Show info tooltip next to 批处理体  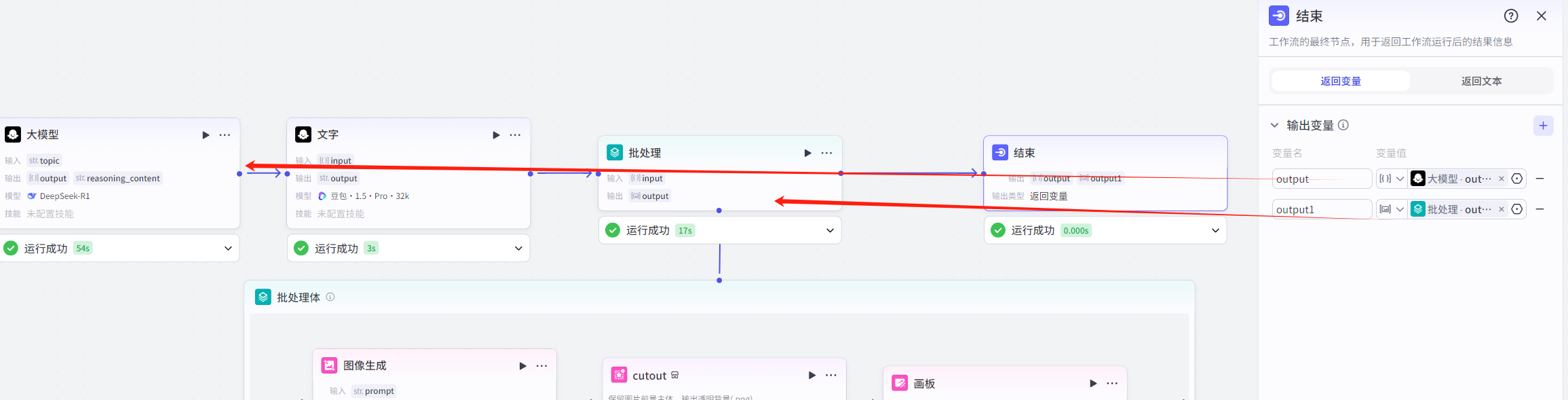[x=330, y=297]
